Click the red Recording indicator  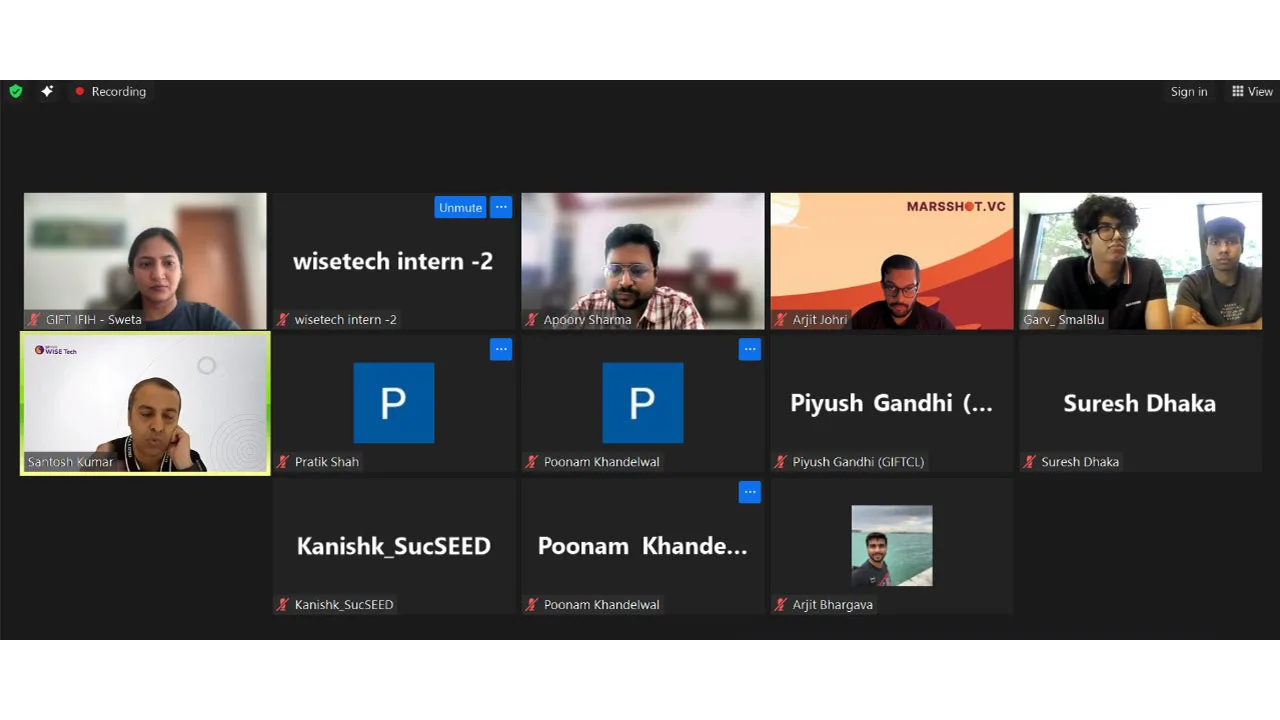coord(110,91)
